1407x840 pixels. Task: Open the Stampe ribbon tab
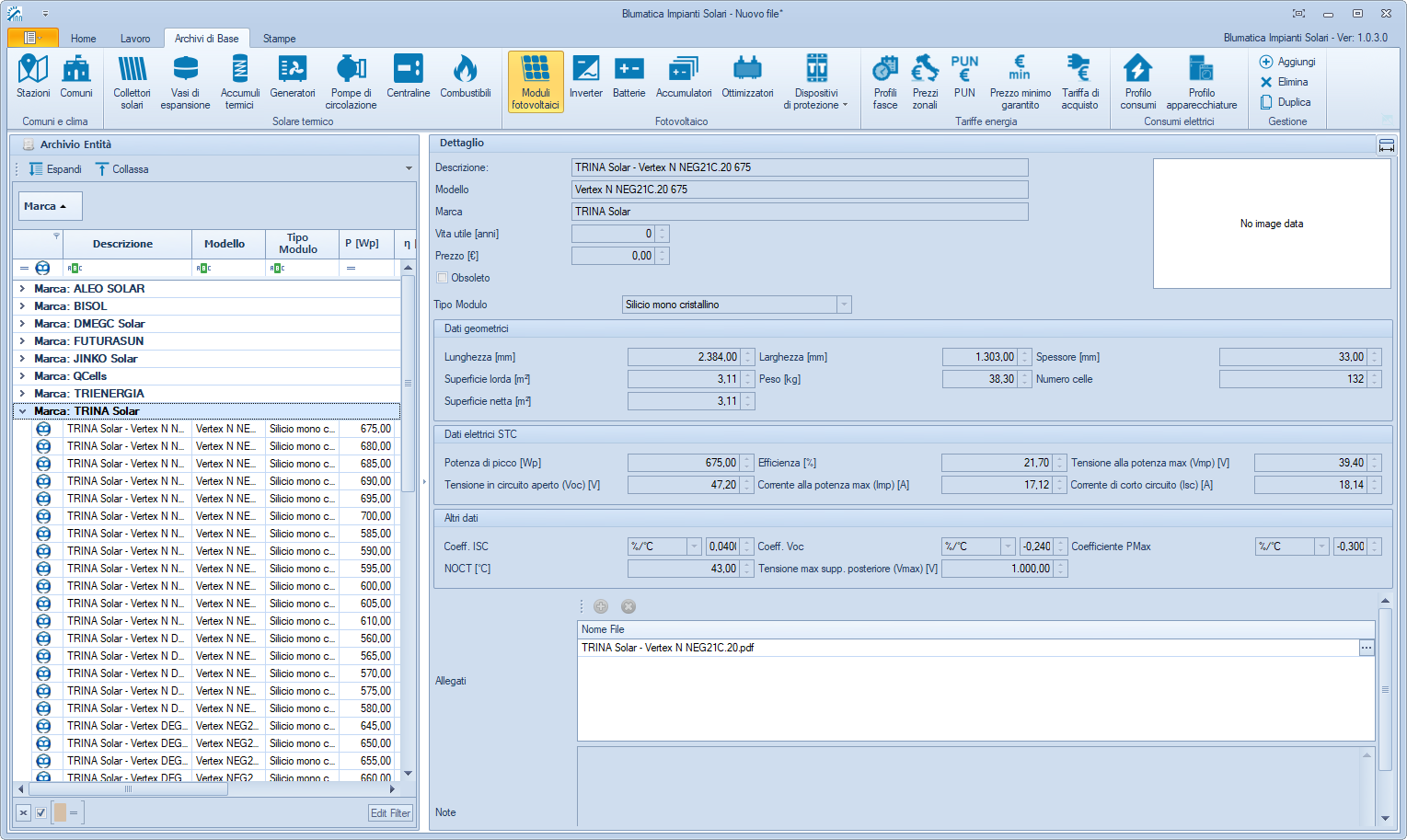279,39
